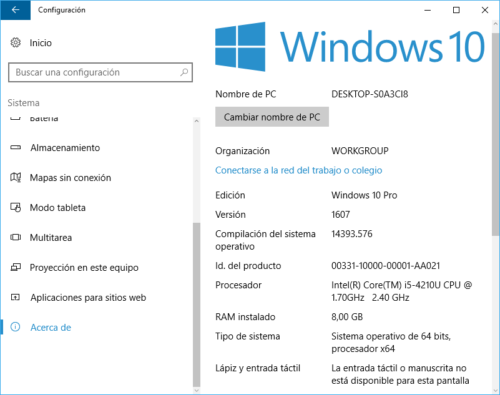Open Inicio settings home gear icon
The height and width of the screenshot is (395, 500).
tap(15, 43)
